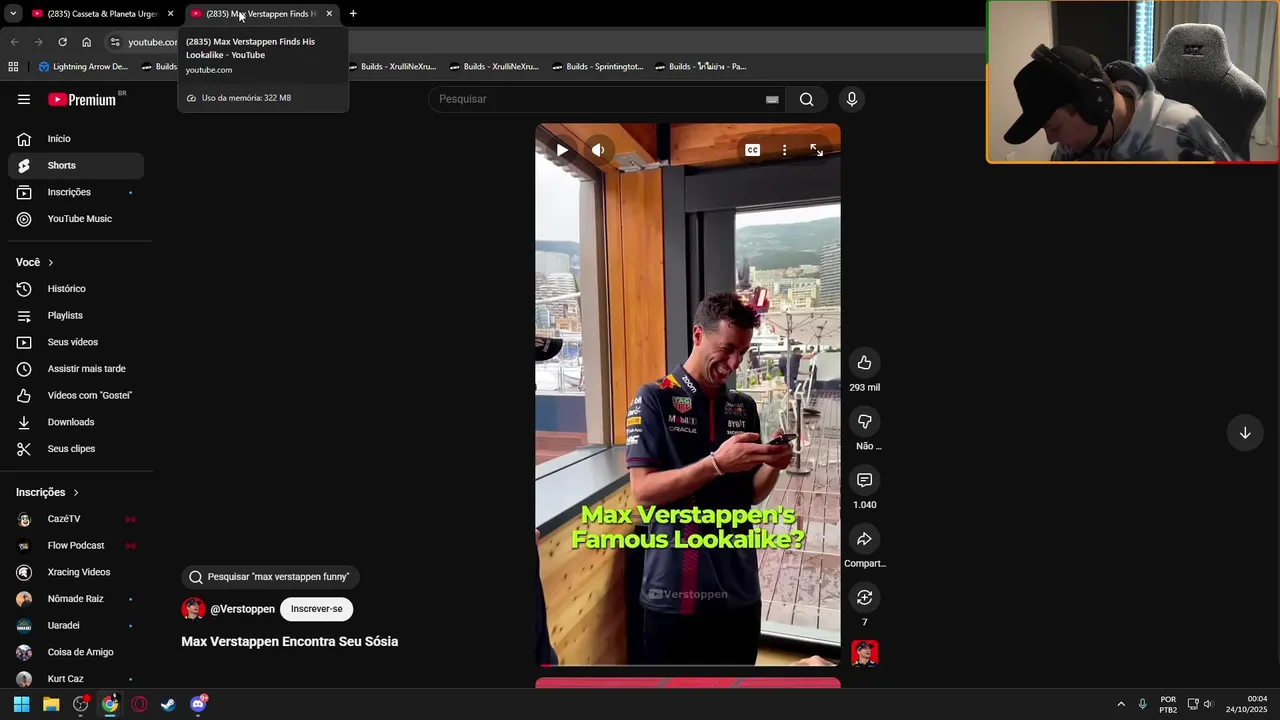The image size is (1280, 720).
Task: Open the Xracing Videos channel
Action: pos(76,572)
